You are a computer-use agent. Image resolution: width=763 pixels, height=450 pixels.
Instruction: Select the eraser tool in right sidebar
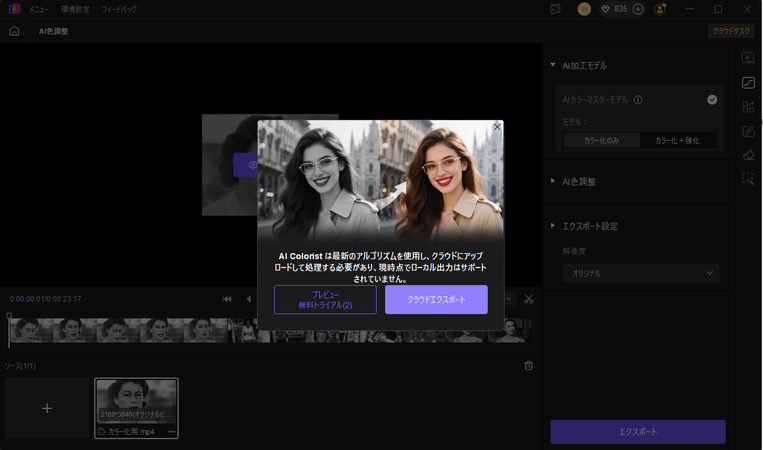pyautogui.click(x=748, y=155)
